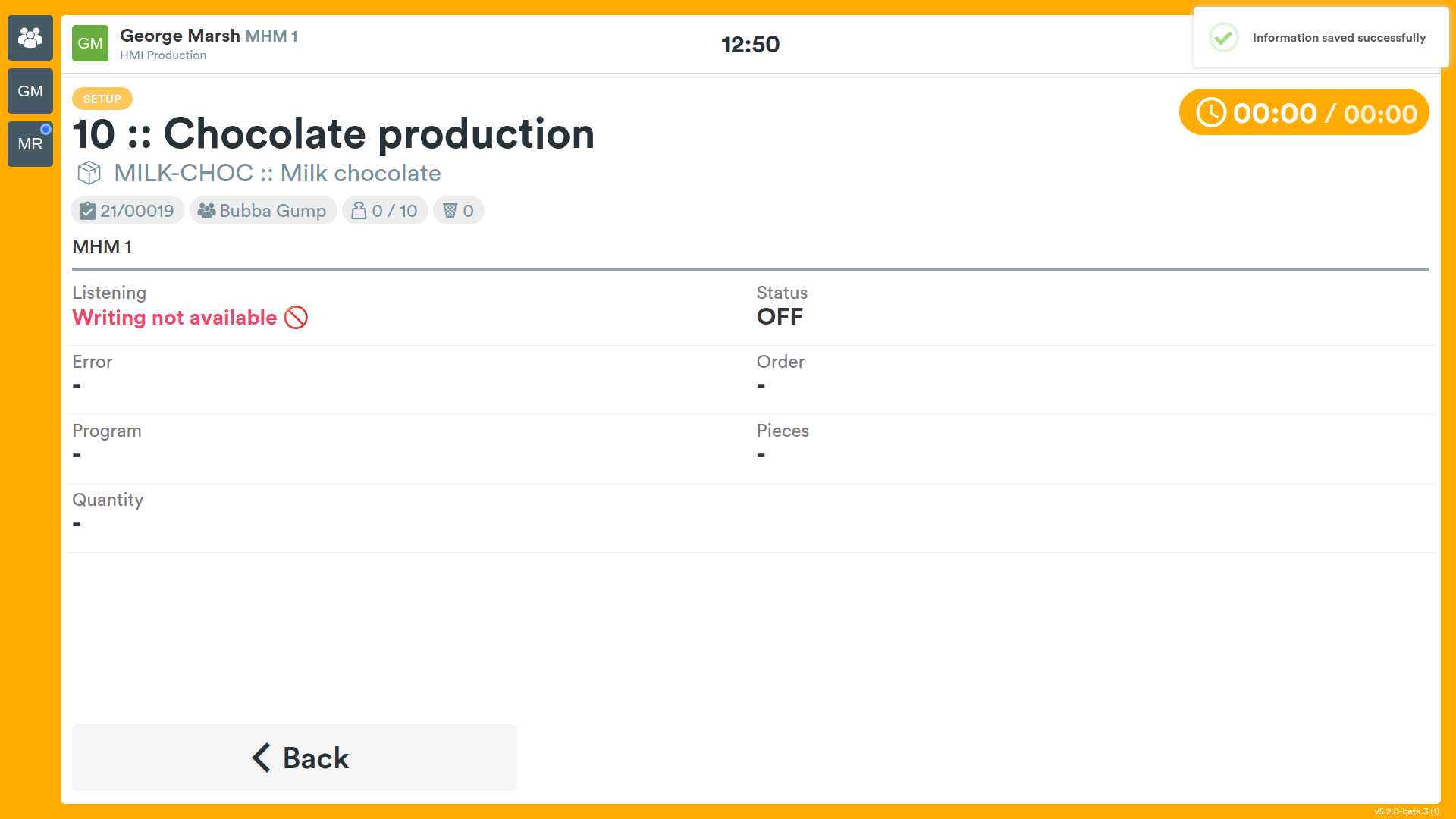Click the Writing not available message
Image resolution: width=1456 pixels, height=819 pixels.
(174, 317)
